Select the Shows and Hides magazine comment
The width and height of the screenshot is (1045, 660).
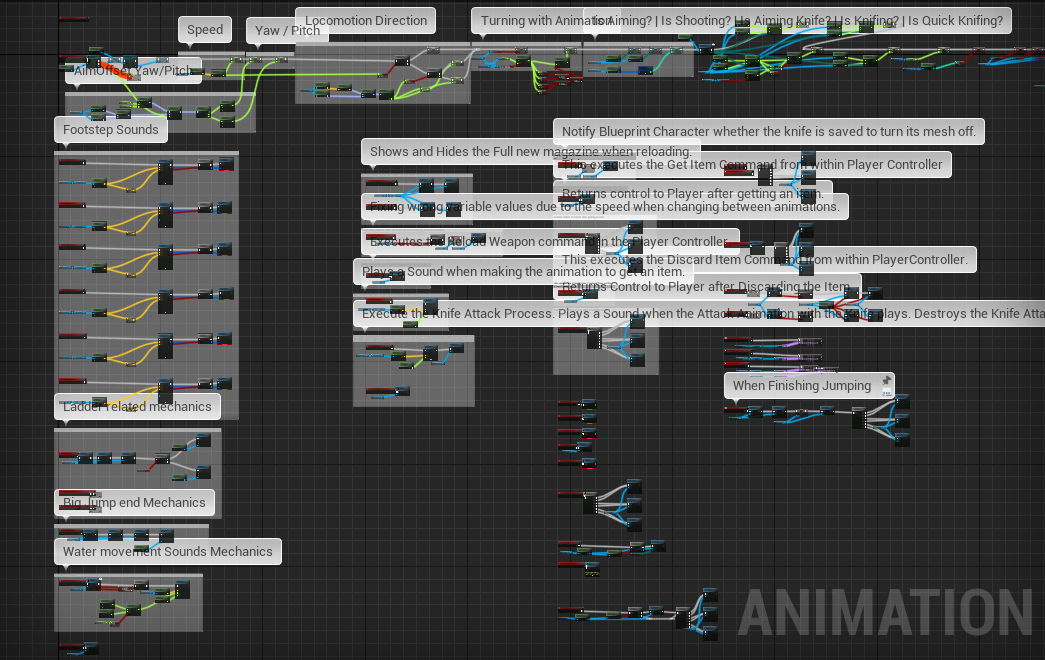[x=530, y=152]
